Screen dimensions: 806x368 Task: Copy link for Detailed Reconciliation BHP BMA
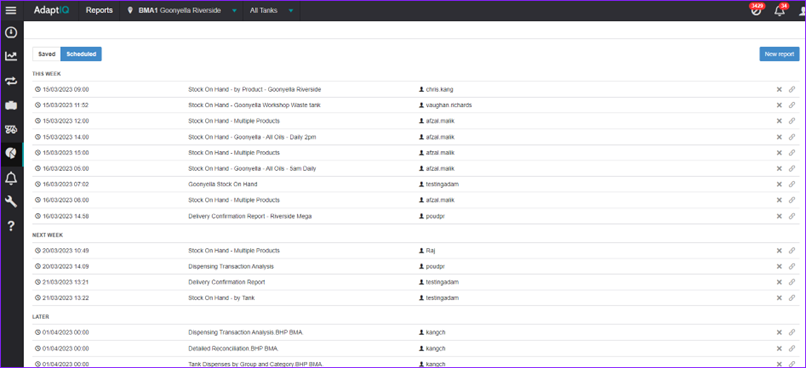(x=792, y=348)
